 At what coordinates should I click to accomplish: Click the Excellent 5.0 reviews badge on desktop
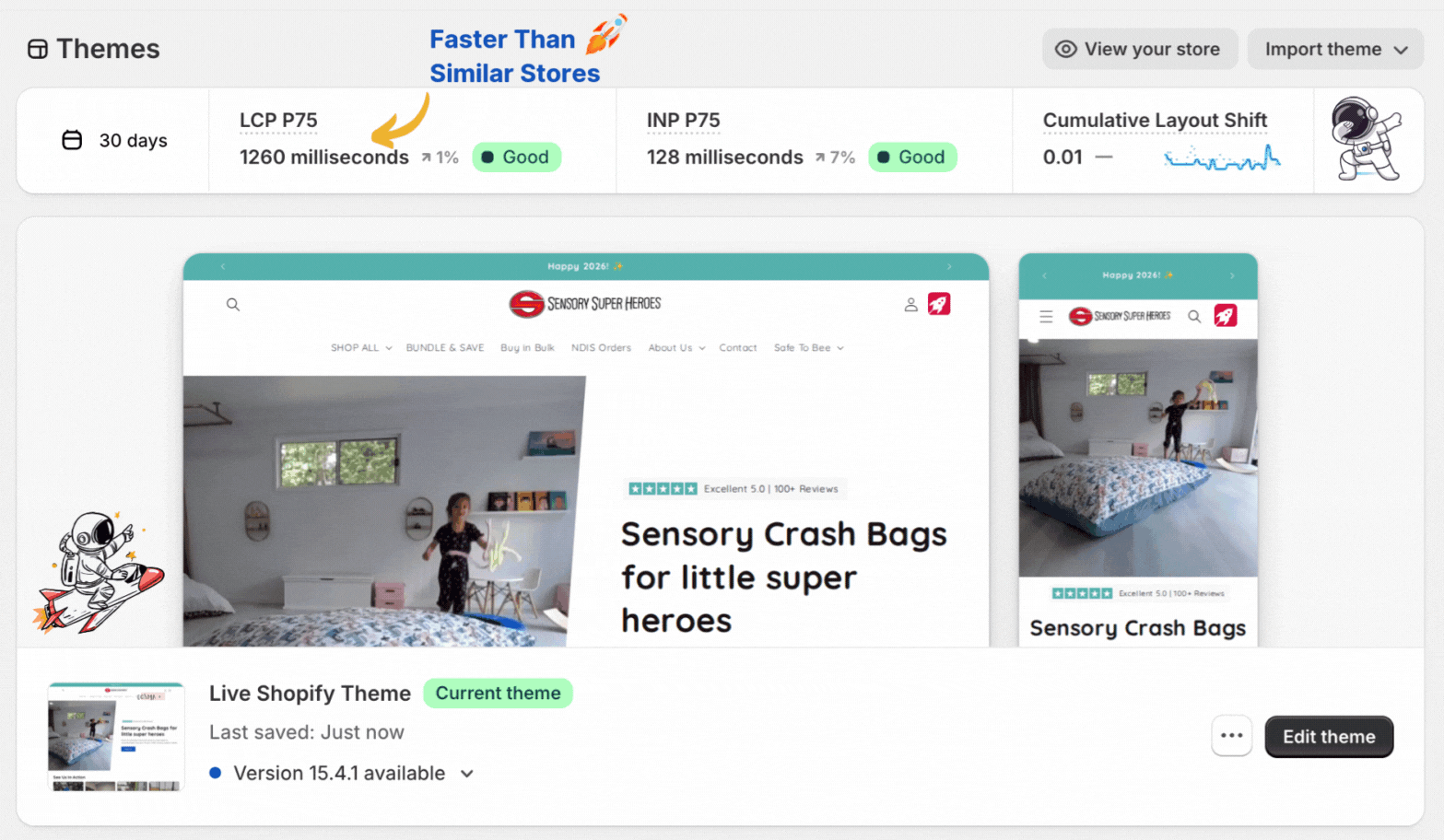point(734,489)
